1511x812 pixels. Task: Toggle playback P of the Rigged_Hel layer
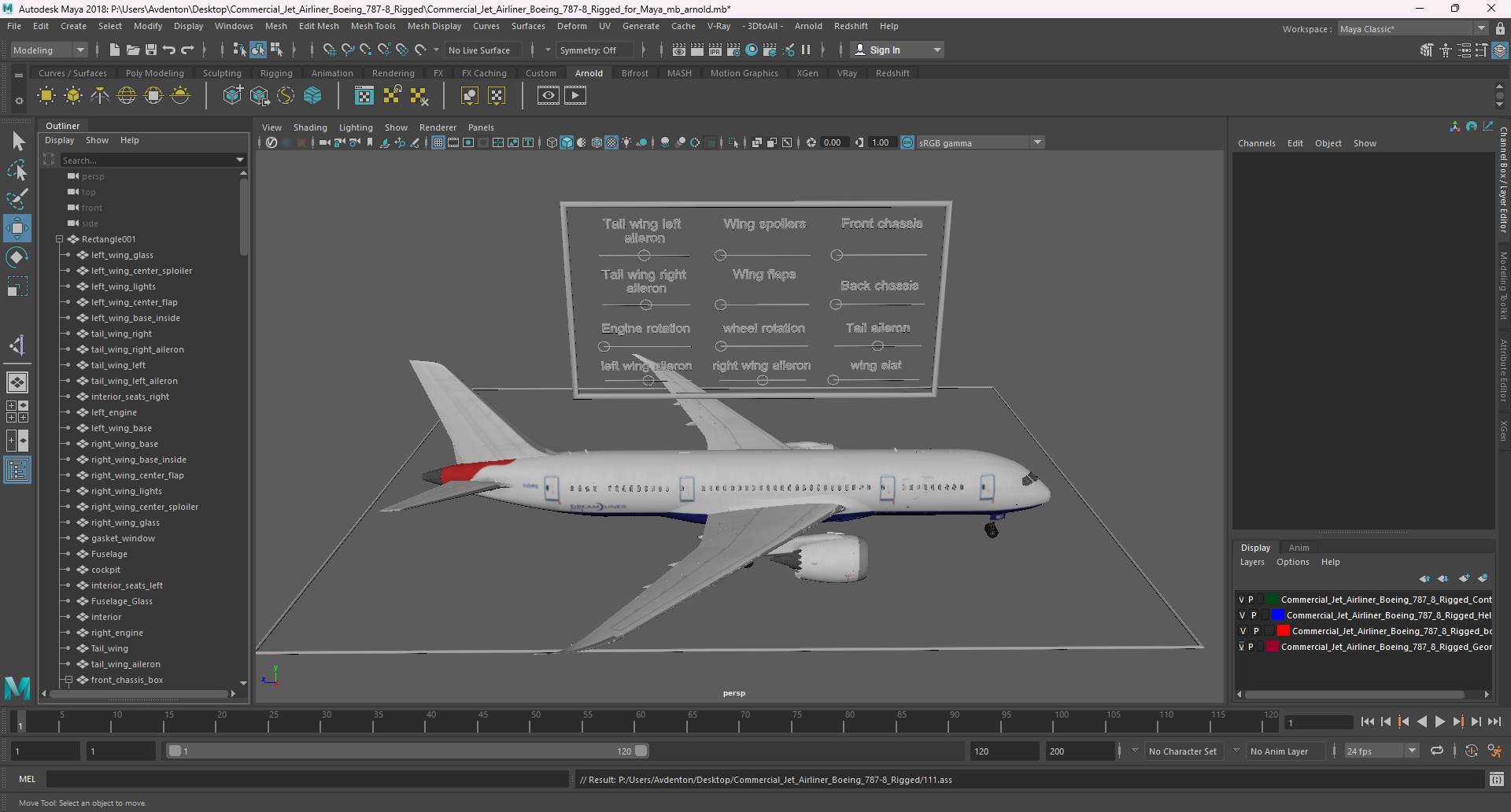(1254, 615)
